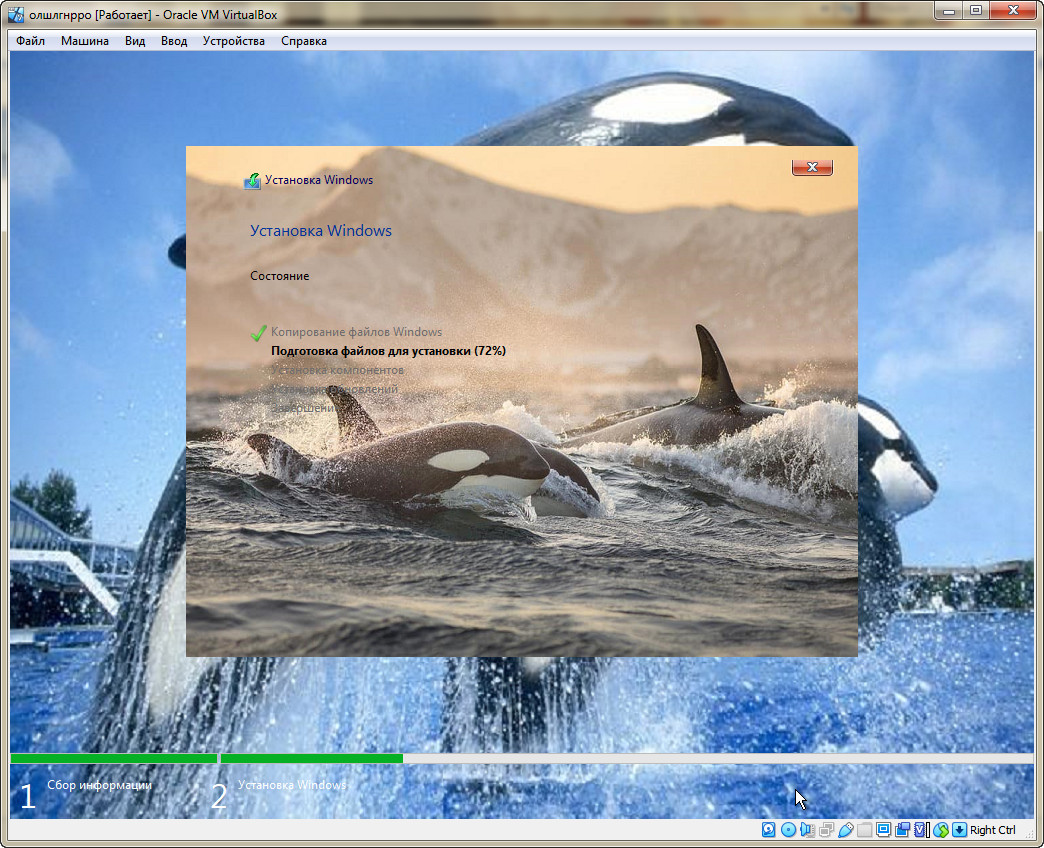
Task: Click the shared folders status icon
Action: pyautogui.click(x=865, y=830)
